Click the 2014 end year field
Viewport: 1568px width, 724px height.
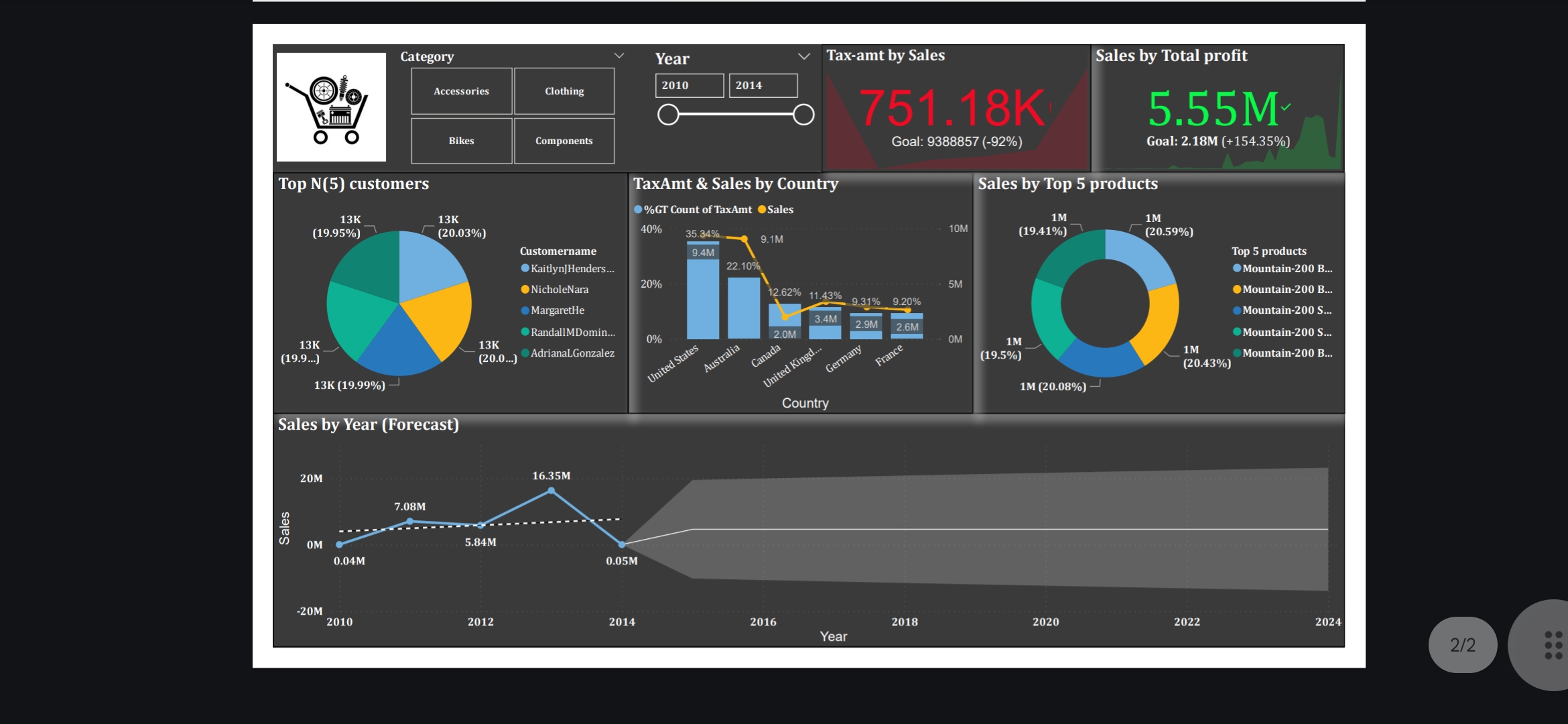763,86
